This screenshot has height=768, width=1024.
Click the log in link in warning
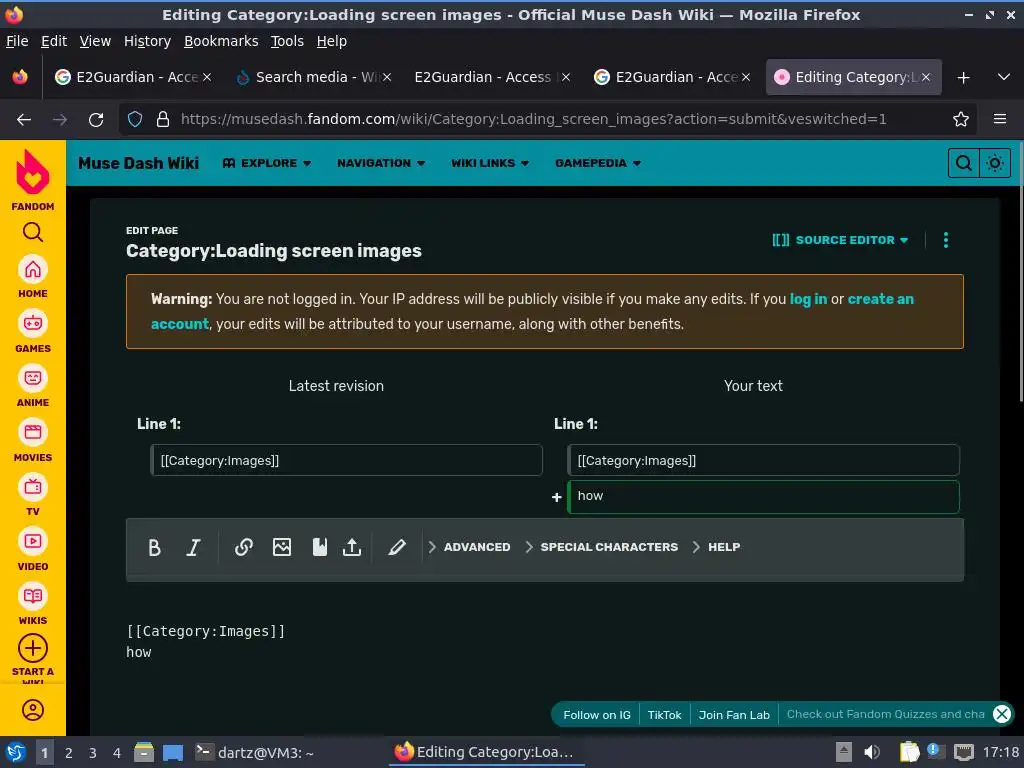tap(808, 299)
